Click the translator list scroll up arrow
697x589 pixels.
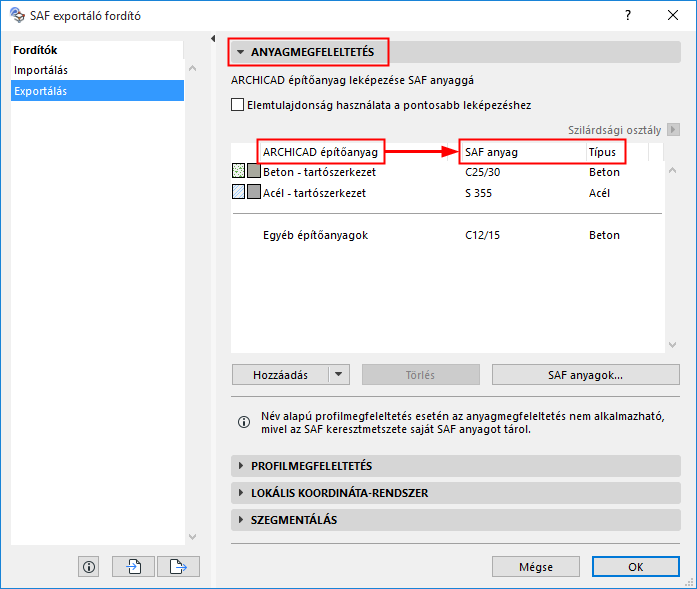[192, 68]
